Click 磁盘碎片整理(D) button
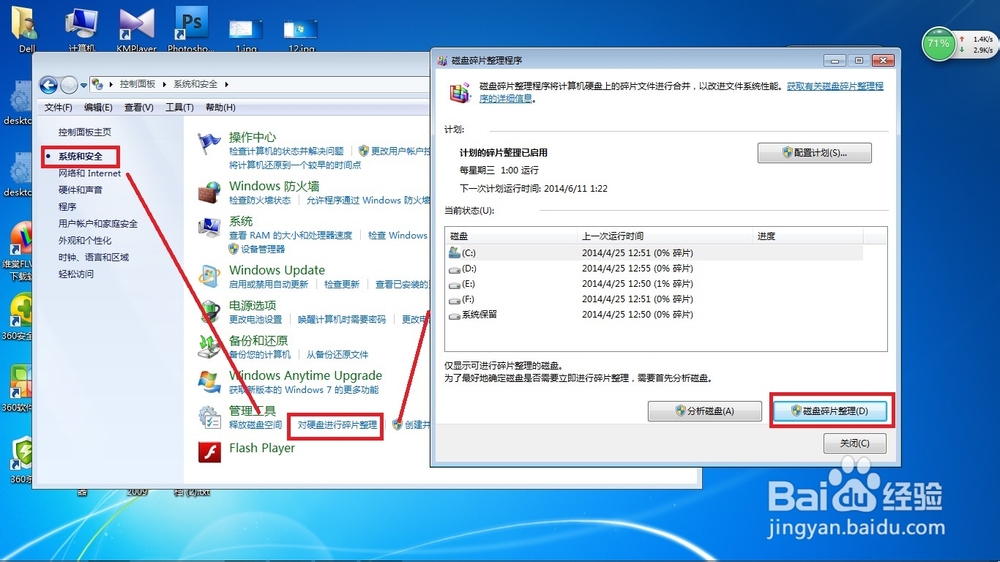Viewport: 1000px width, 562px height. pos(830,411)
